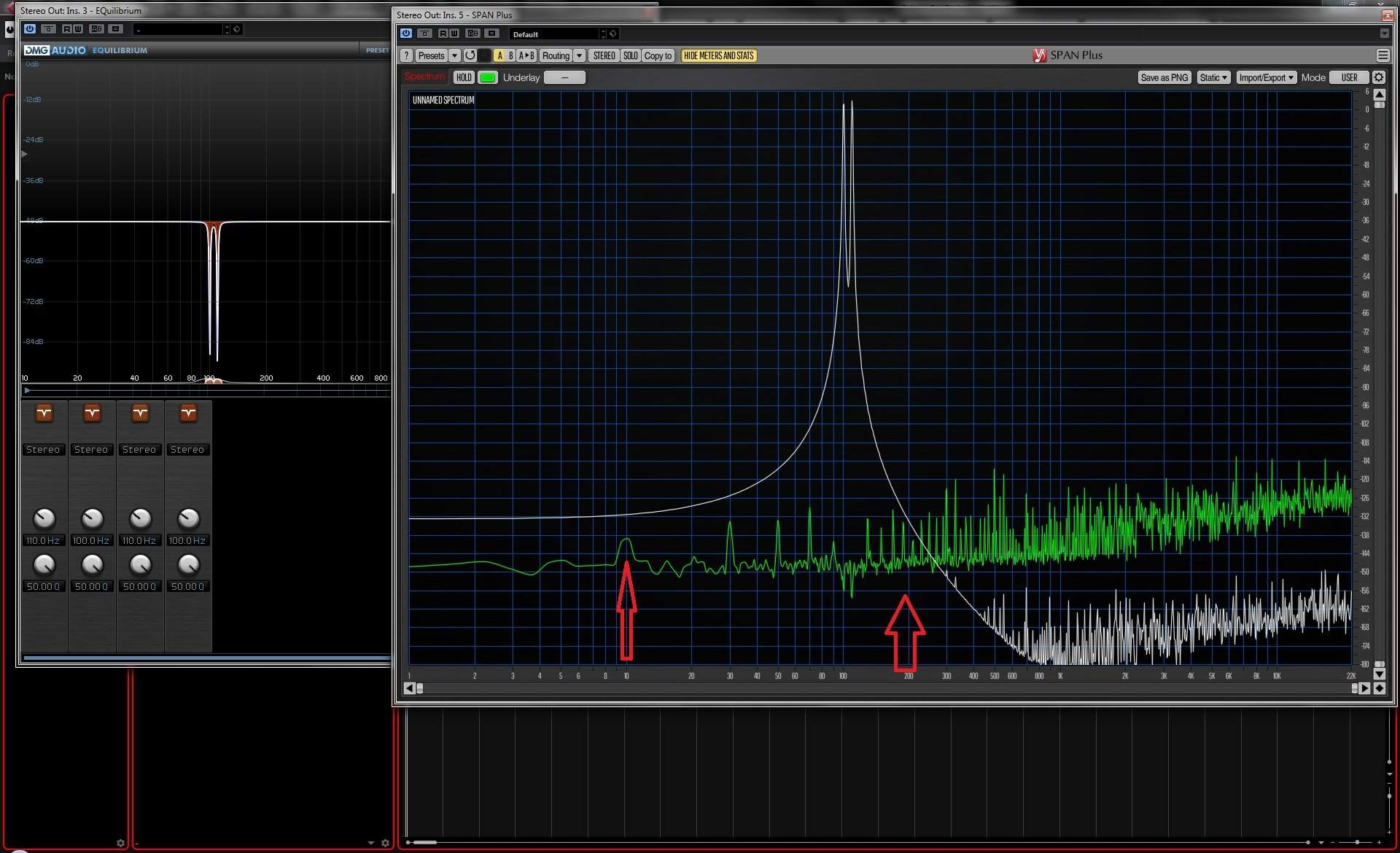Expand the arrow next to Presets
The image size is (1400, 853).
click(x=454, y=55)
